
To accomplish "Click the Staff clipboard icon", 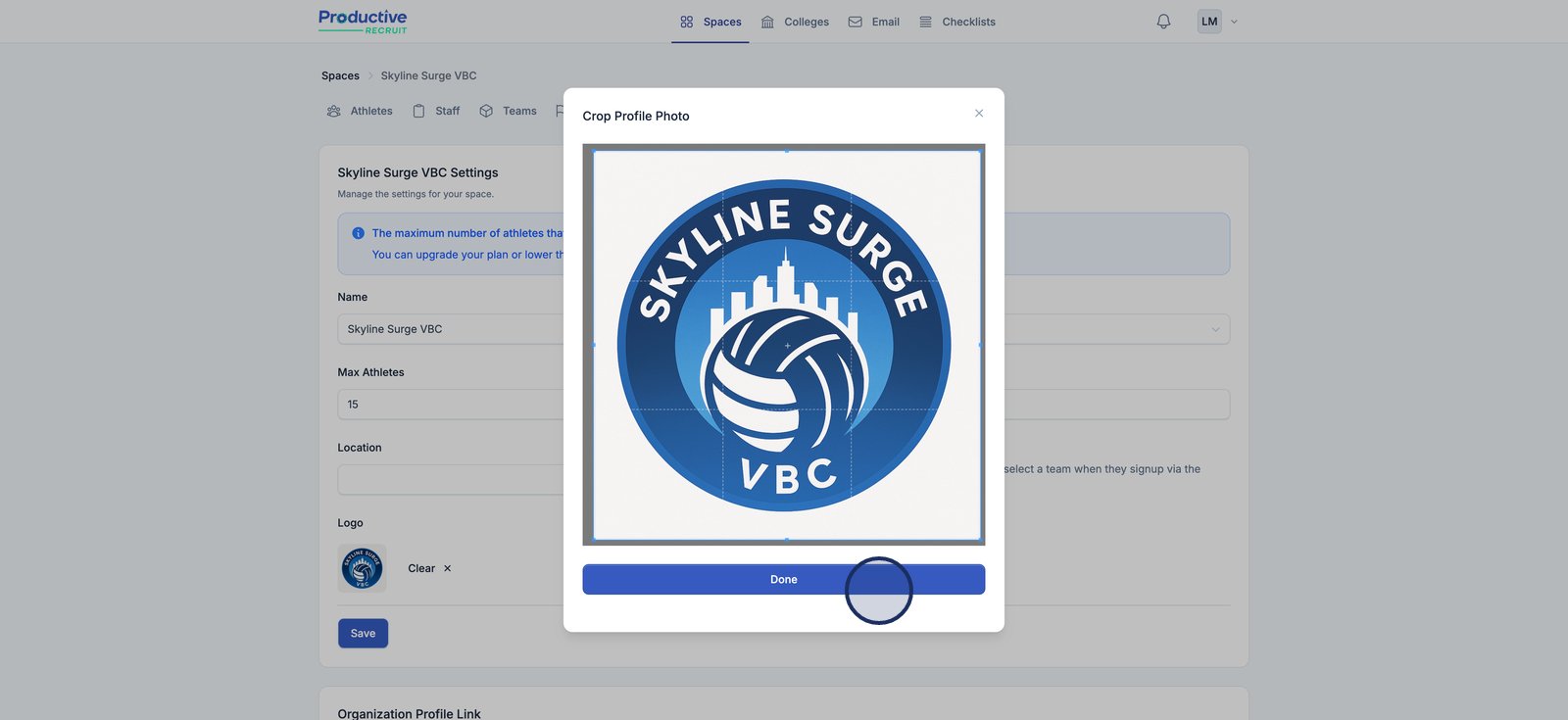I will (418, 111).
